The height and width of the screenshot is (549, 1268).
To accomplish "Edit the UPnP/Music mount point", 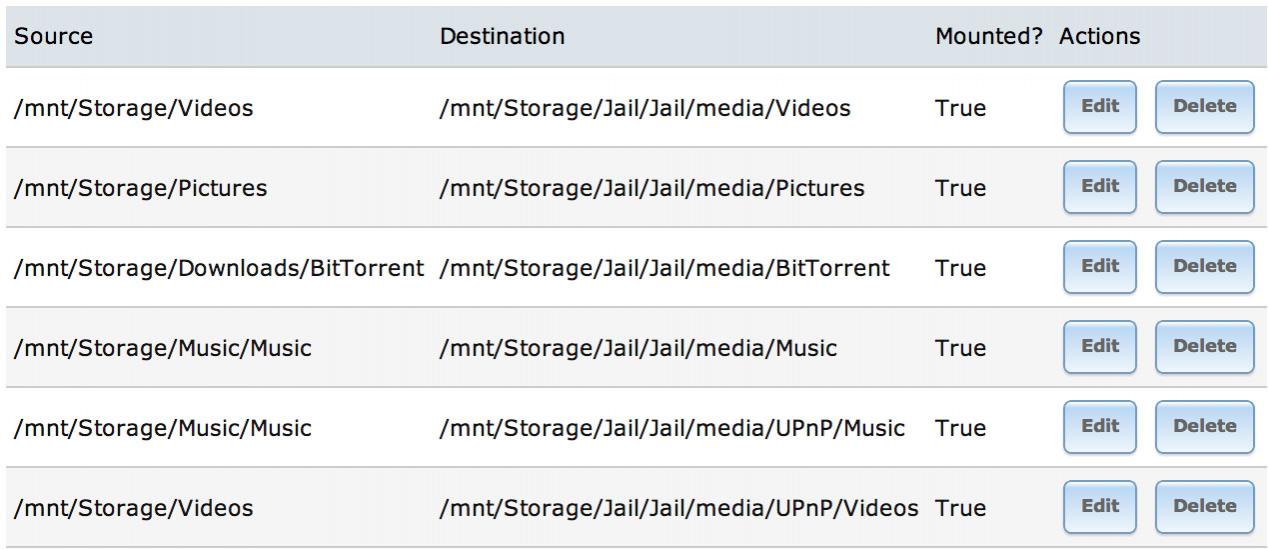I will pos(1100,427).
